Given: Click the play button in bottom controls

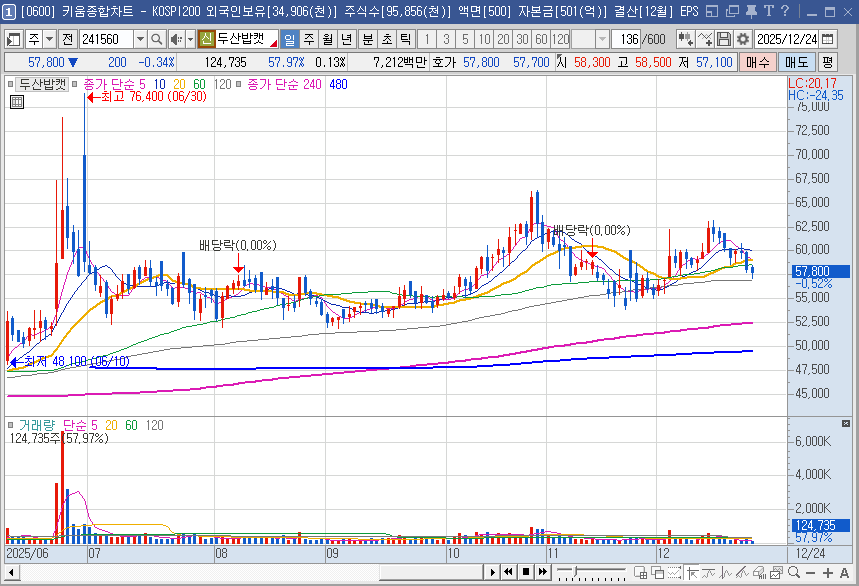Looking at the screenshot, I should pyautogui.click(x=492, y=572).
